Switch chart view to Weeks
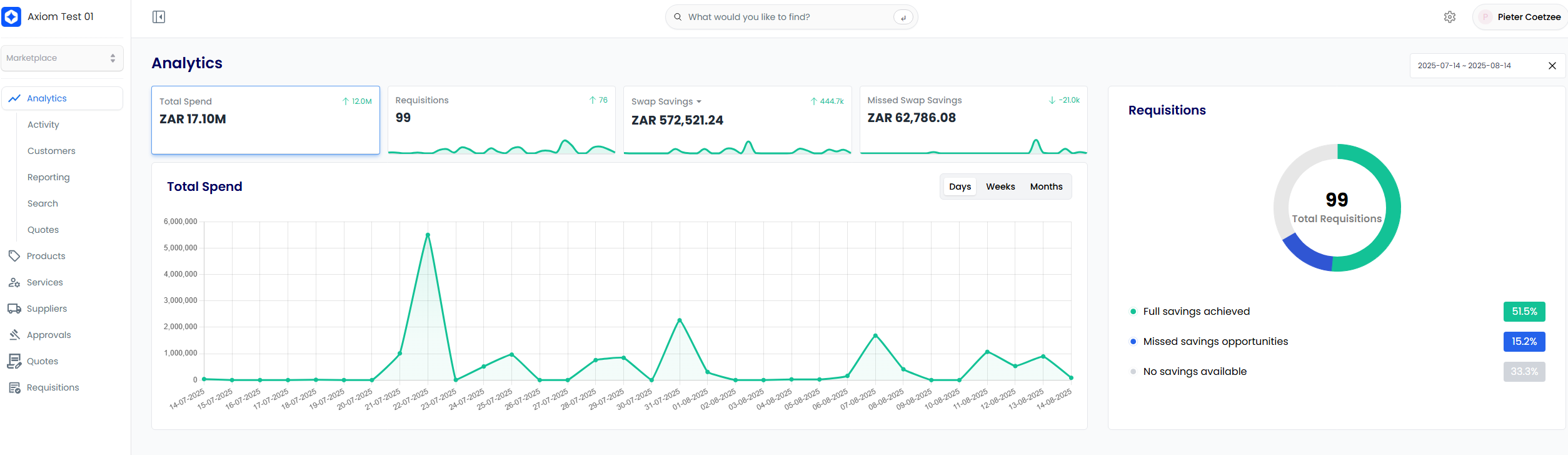 tap(1000, 187)
